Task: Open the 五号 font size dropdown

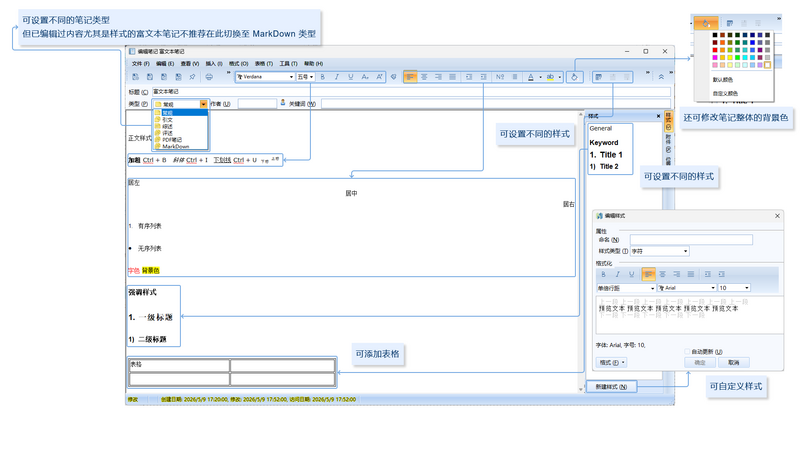Action: point(311,77)
